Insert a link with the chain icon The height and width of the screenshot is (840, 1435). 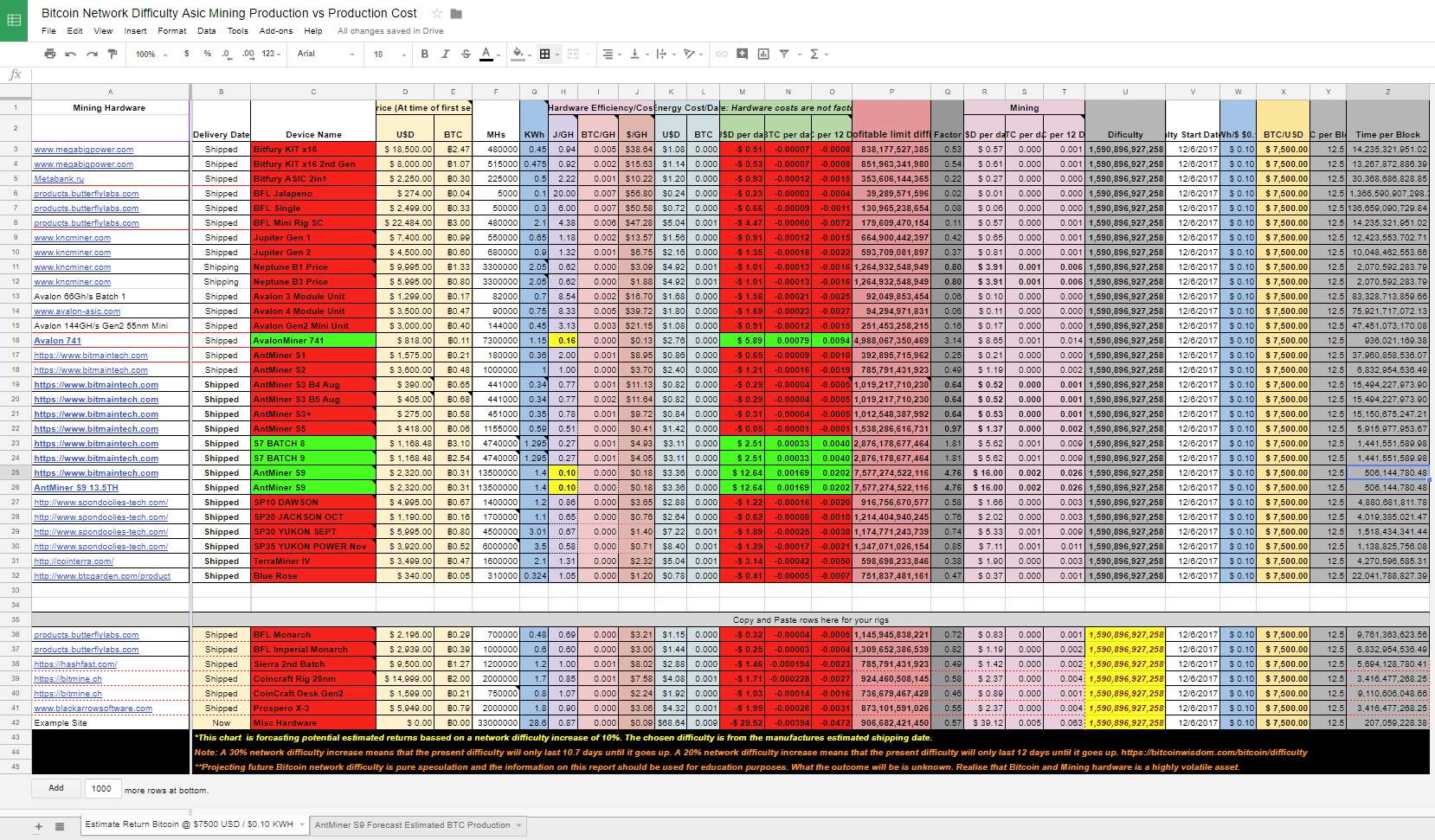point(721,54)
